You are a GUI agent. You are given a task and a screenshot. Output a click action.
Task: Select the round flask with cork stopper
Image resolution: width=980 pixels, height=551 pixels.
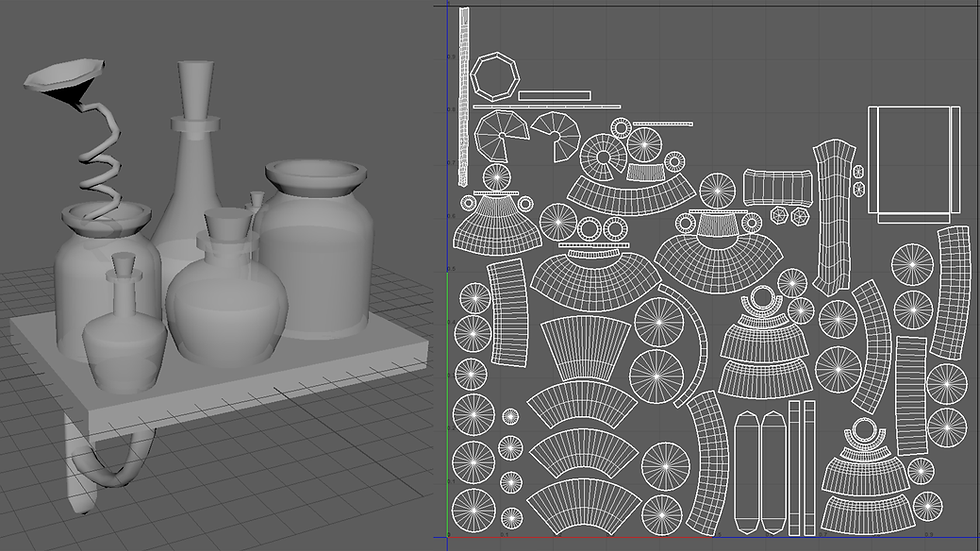[226, 294]
